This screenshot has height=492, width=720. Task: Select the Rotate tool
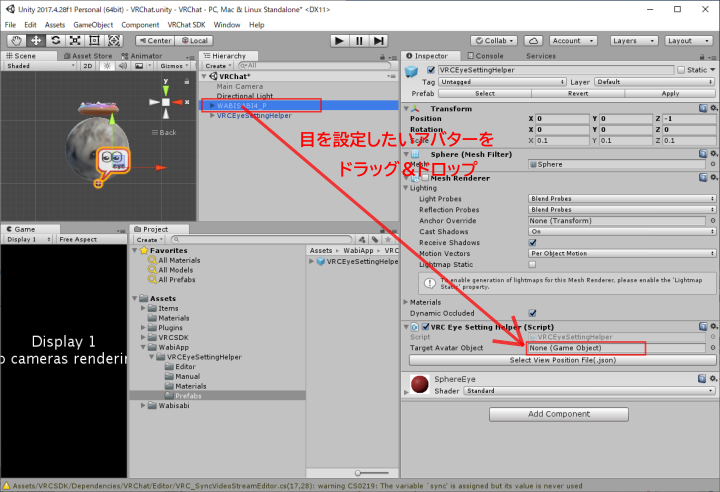coord(56,40)
